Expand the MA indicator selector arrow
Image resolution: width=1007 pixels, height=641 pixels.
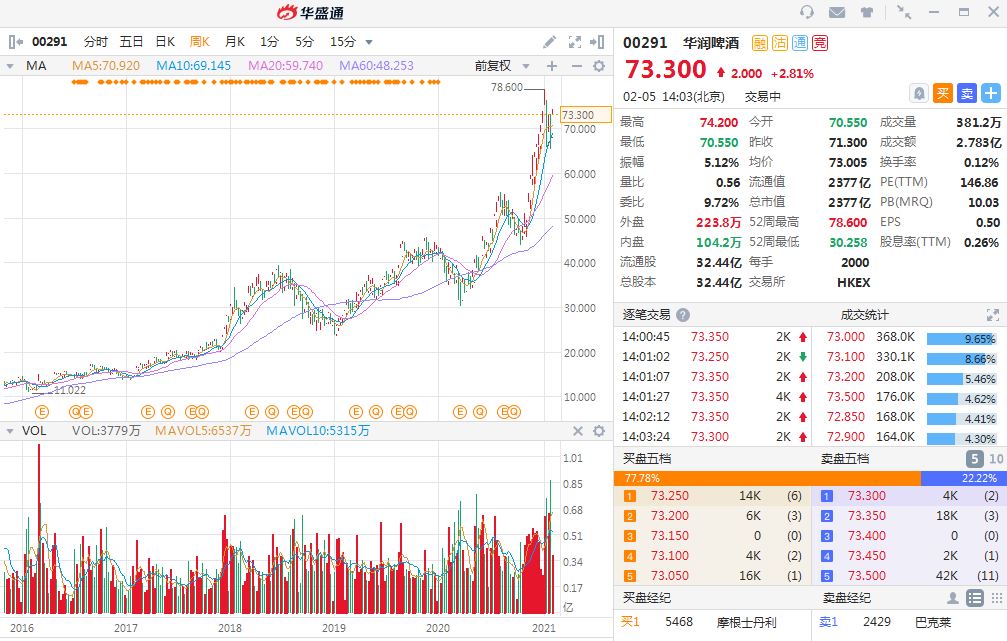coord(10,66)
